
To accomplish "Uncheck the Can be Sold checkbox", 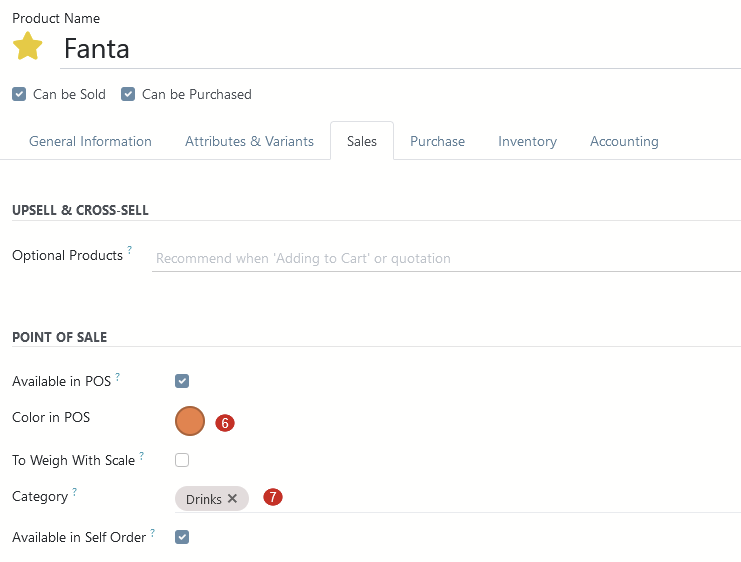I will point(19,94).
